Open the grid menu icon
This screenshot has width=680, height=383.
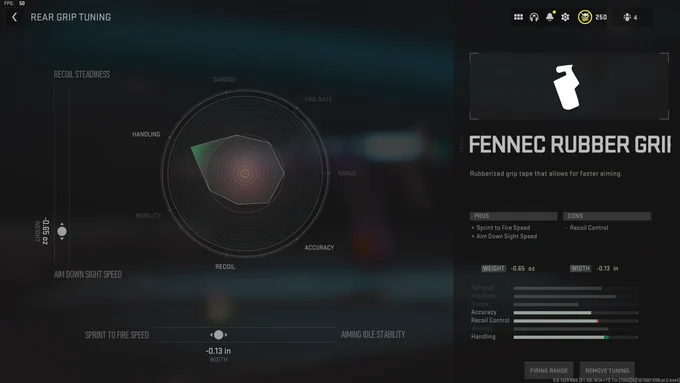[x=518, y=17]
